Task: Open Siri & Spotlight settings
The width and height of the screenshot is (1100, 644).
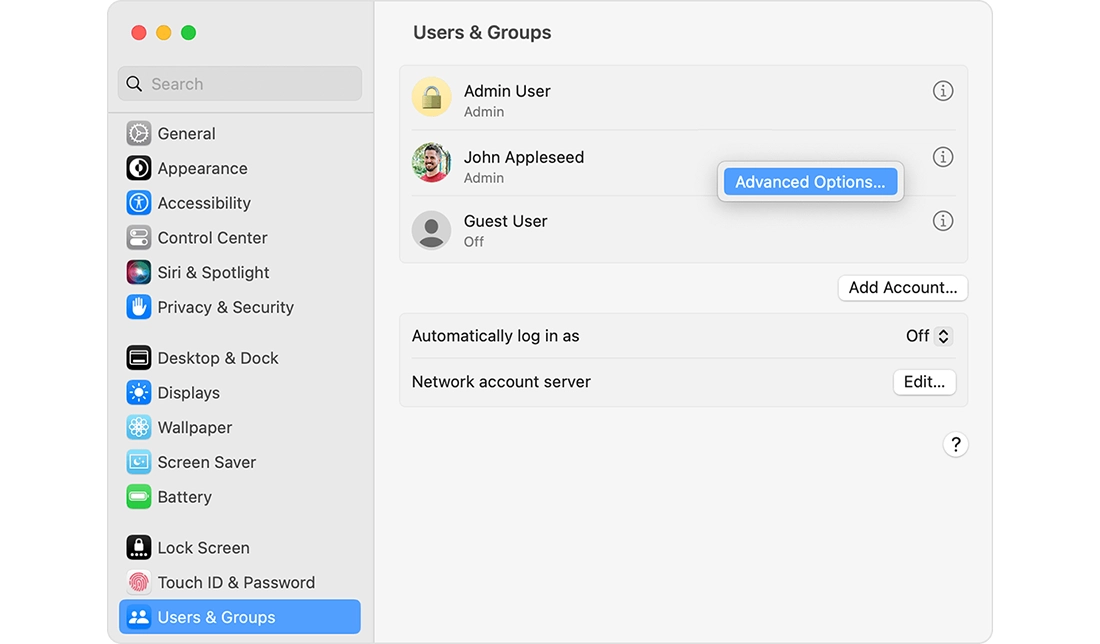Action: pos(212,272)
